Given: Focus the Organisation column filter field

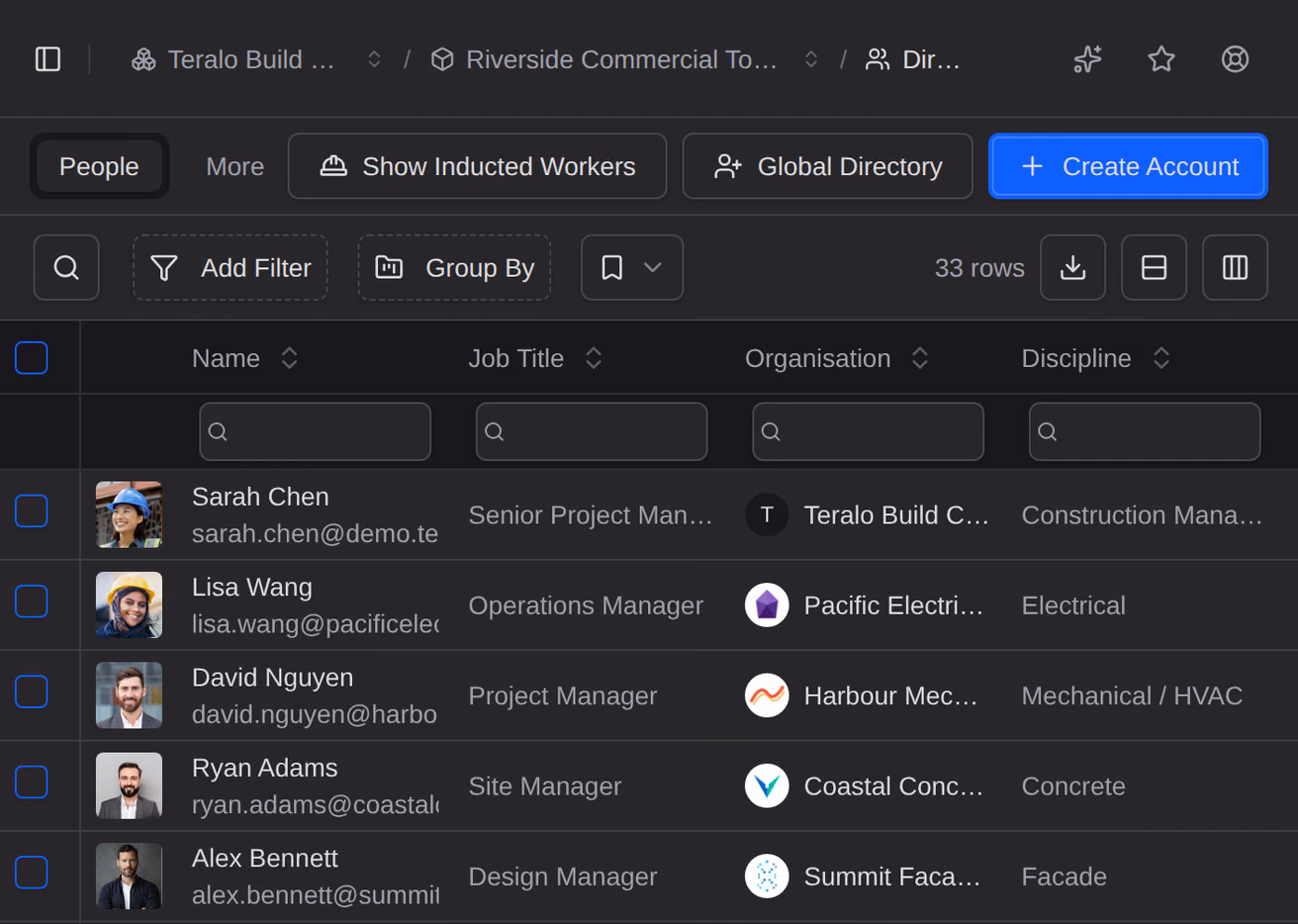Looking at the screenshot, I should pyautogui.click(x=868, y=431).
